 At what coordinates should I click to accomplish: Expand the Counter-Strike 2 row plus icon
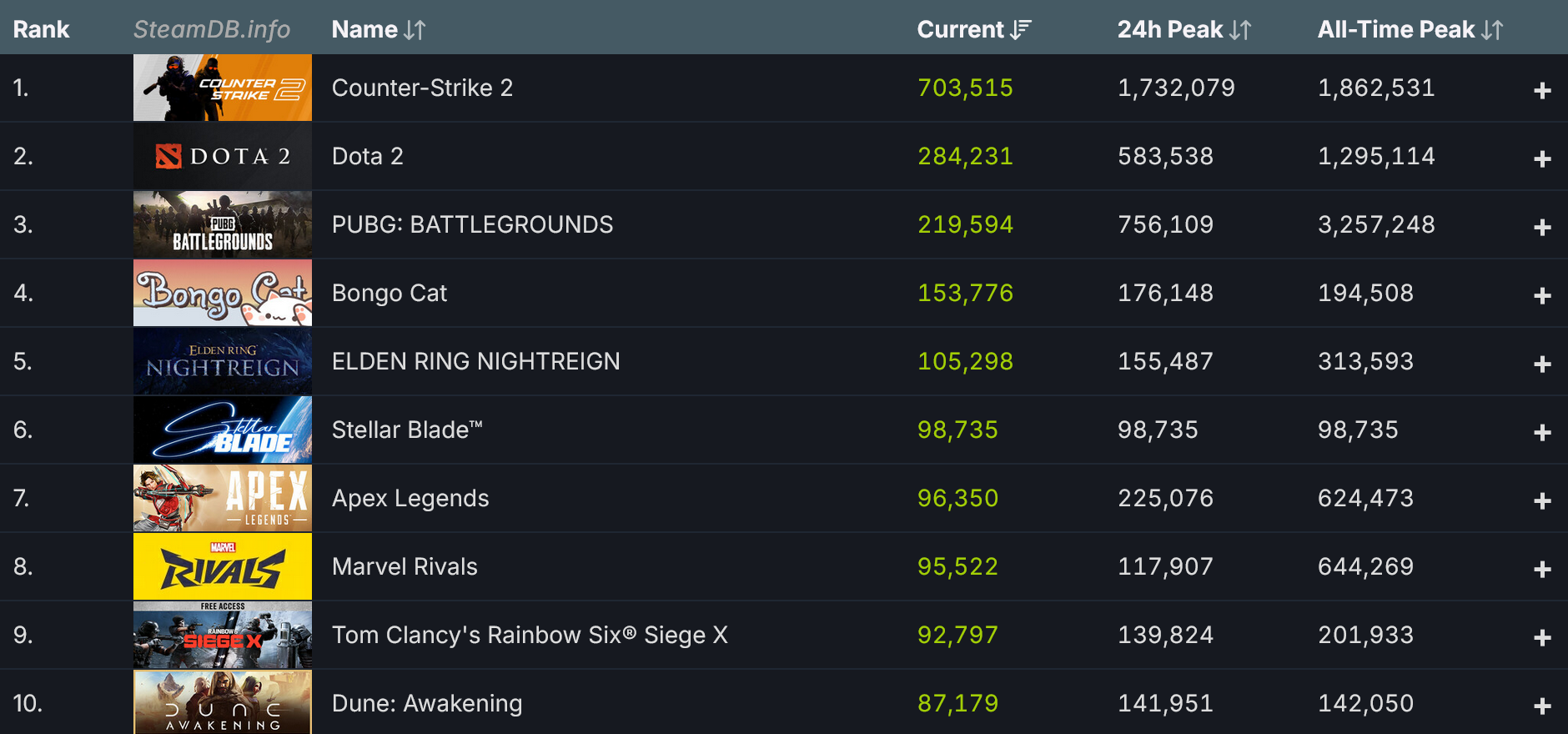tap(1542, 90)
